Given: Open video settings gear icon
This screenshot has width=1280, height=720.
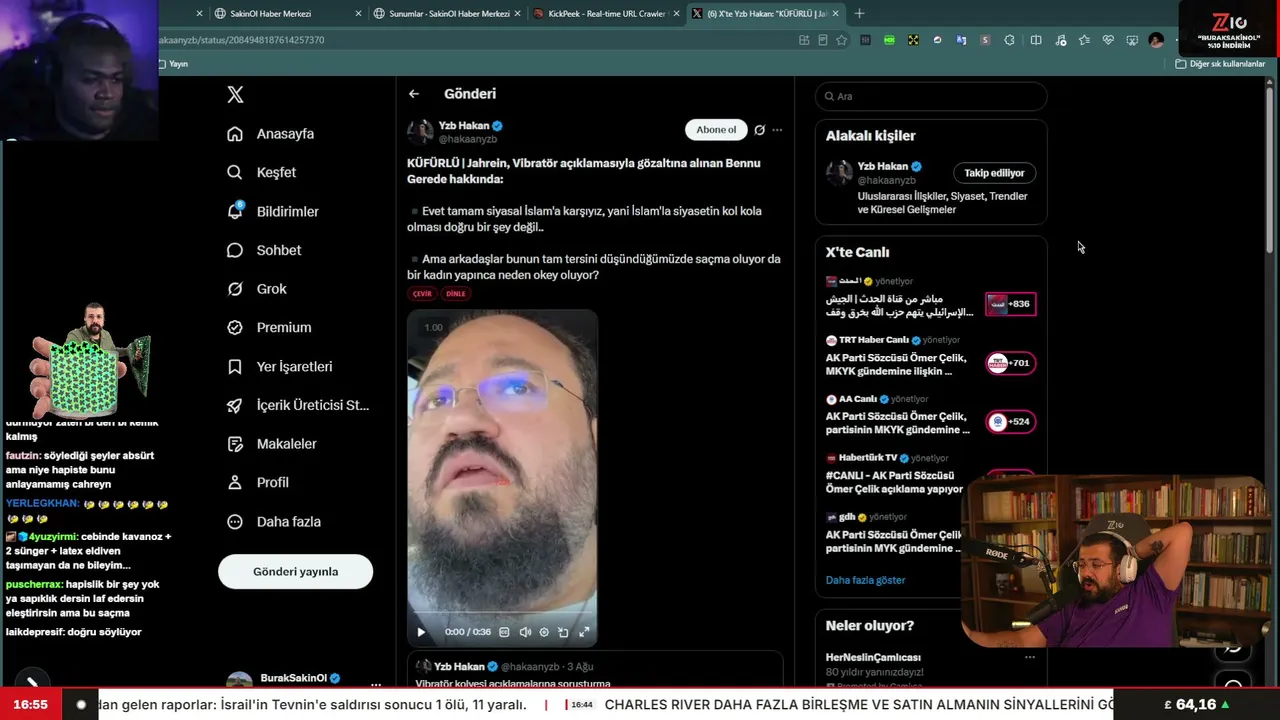Looking at the screenshot, I should pos(544,632).
